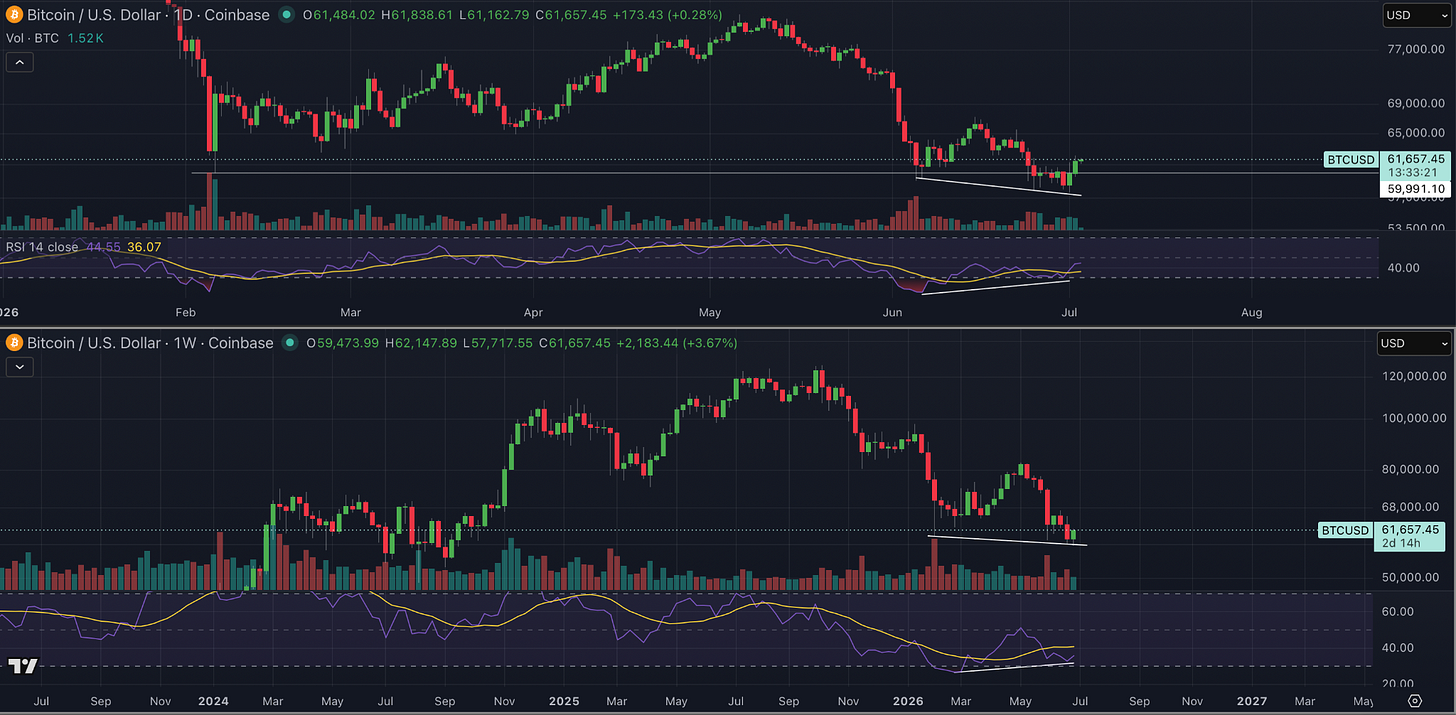This screenshot has width=1456, height=715.
Task: Select the trendline under the weekly RSI
Action: [1014, 667]
